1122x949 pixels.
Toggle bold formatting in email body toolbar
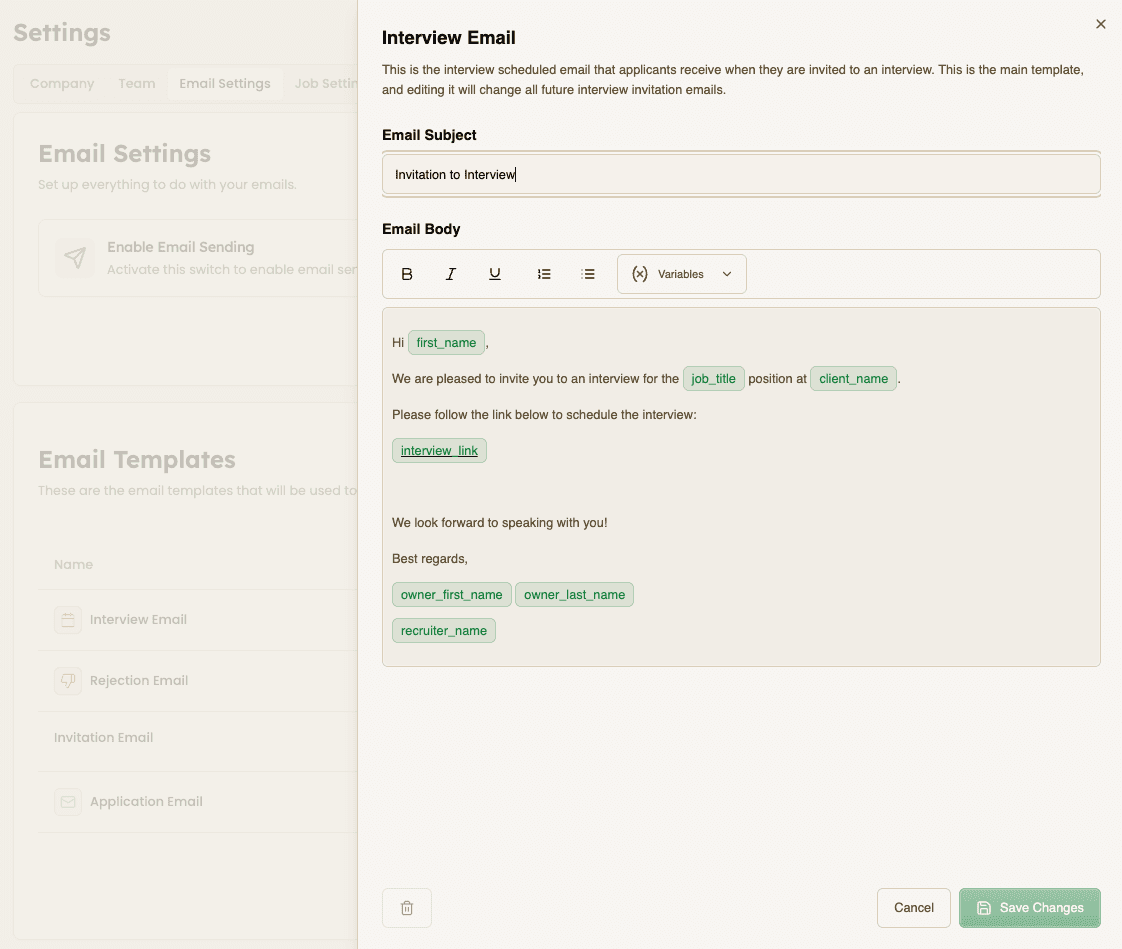(406, 274)
